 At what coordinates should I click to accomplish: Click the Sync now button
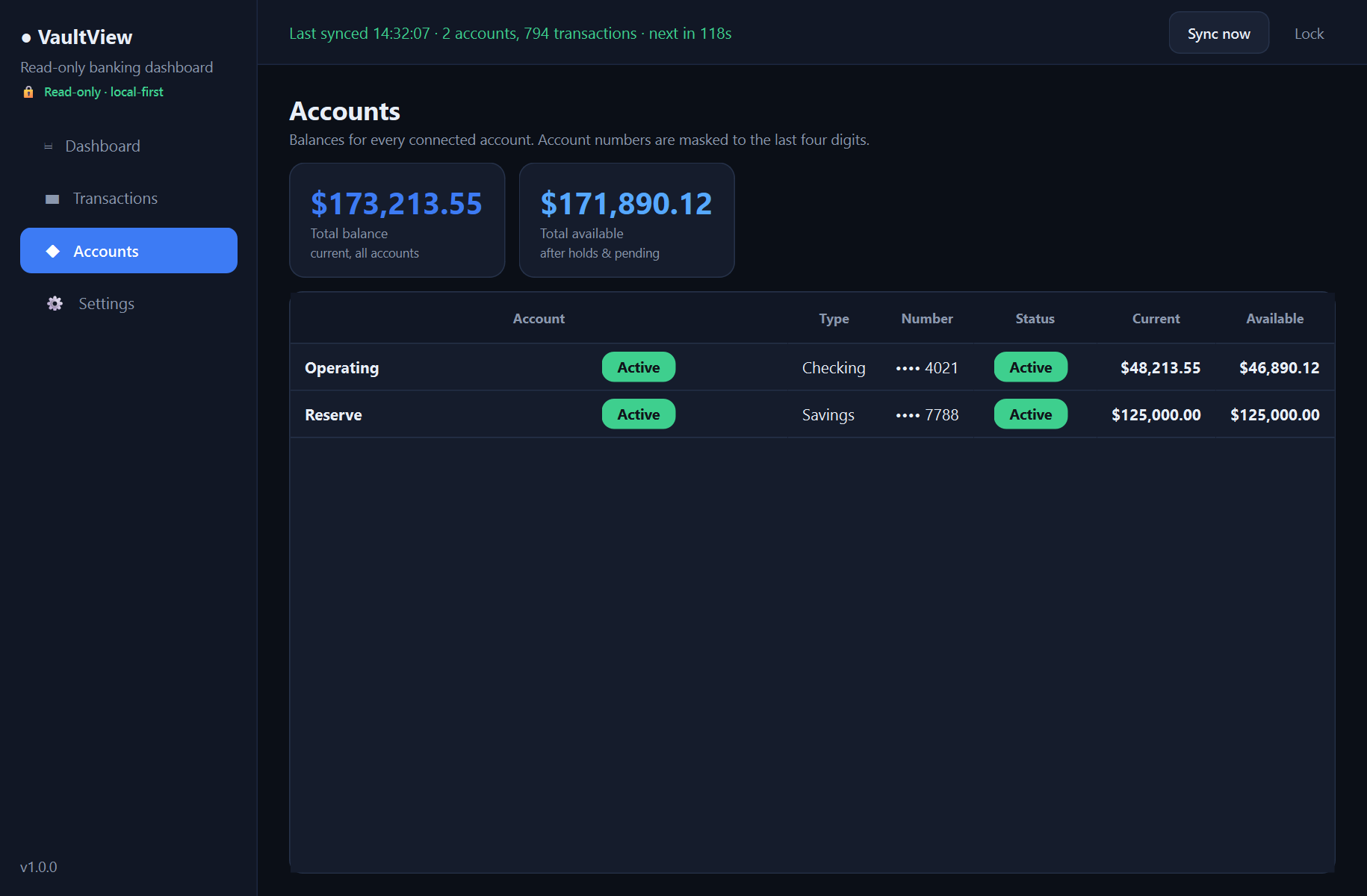point(1218,34)
